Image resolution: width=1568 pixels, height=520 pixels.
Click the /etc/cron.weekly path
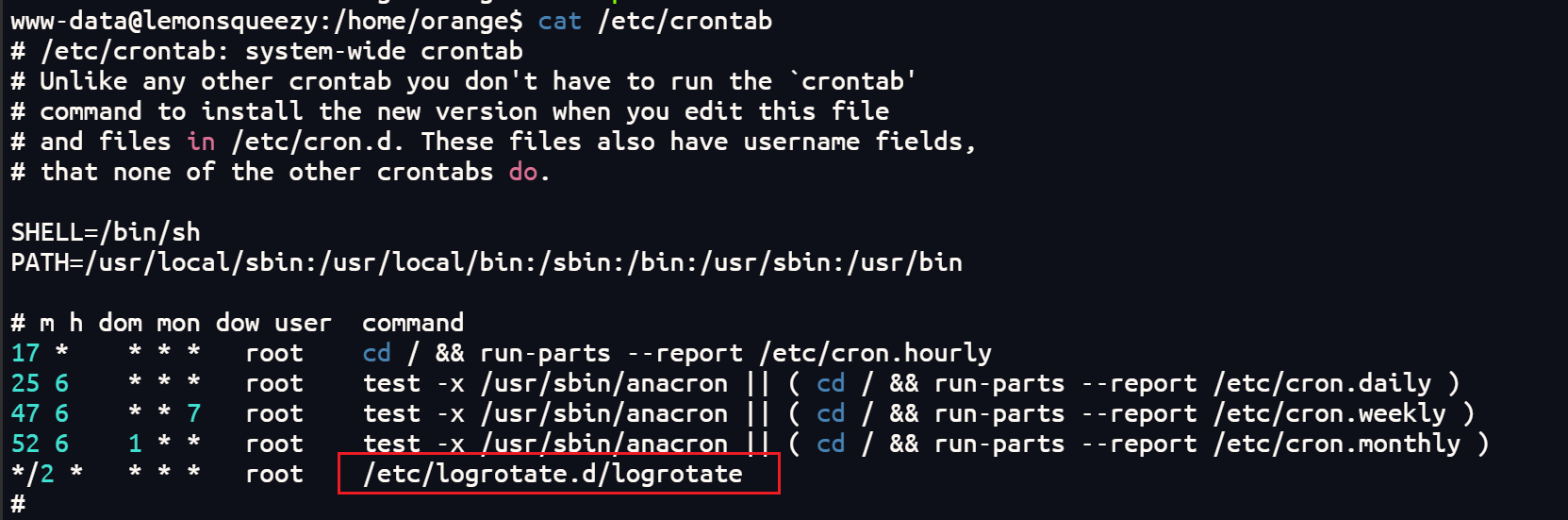point(1330,413)
